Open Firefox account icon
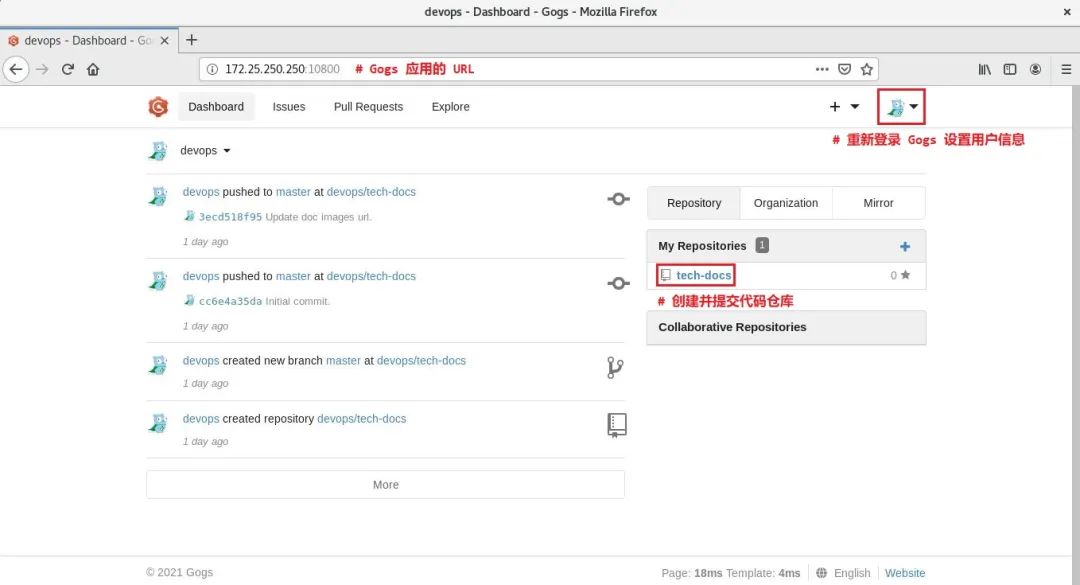This screenshot has height=585, width=1080. pyautogui.click(x=1035, y=69)
